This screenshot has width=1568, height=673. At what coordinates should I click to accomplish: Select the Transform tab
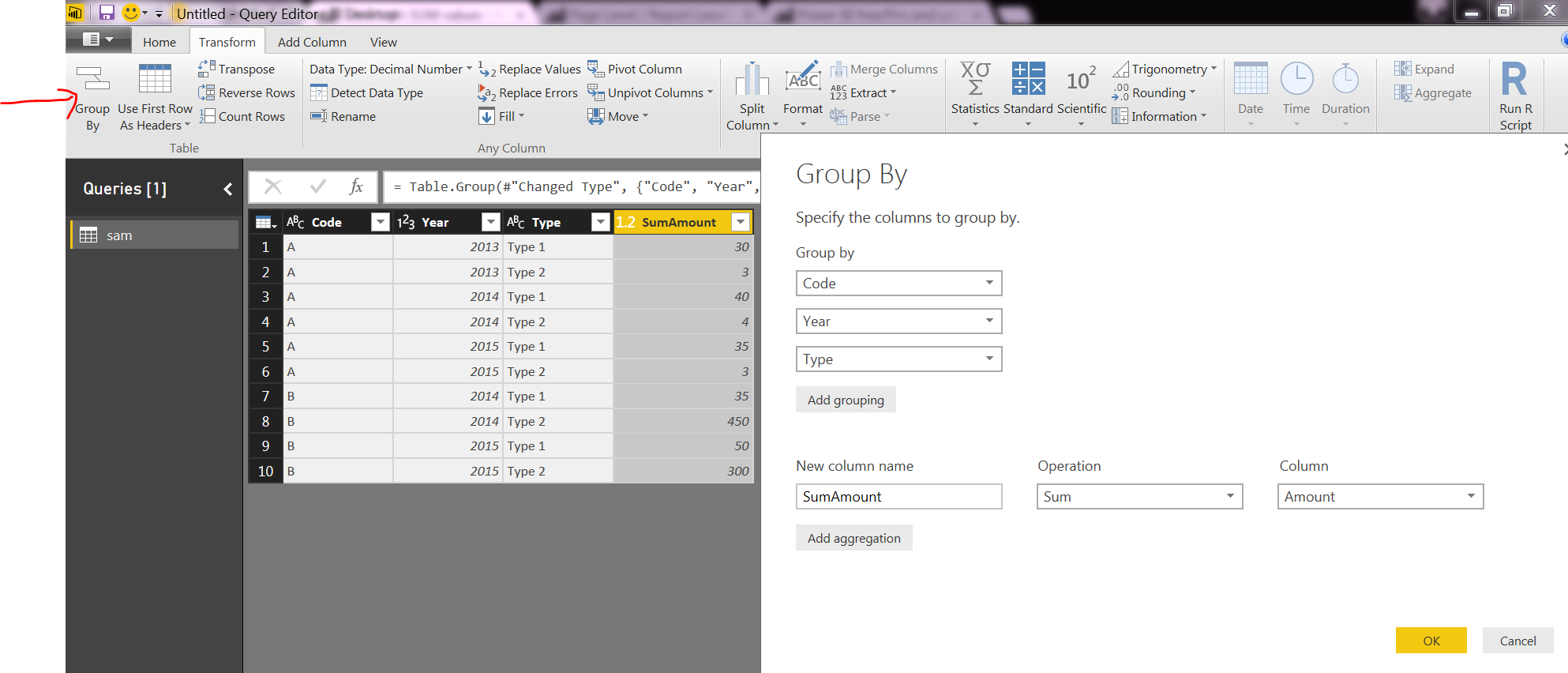227,42
